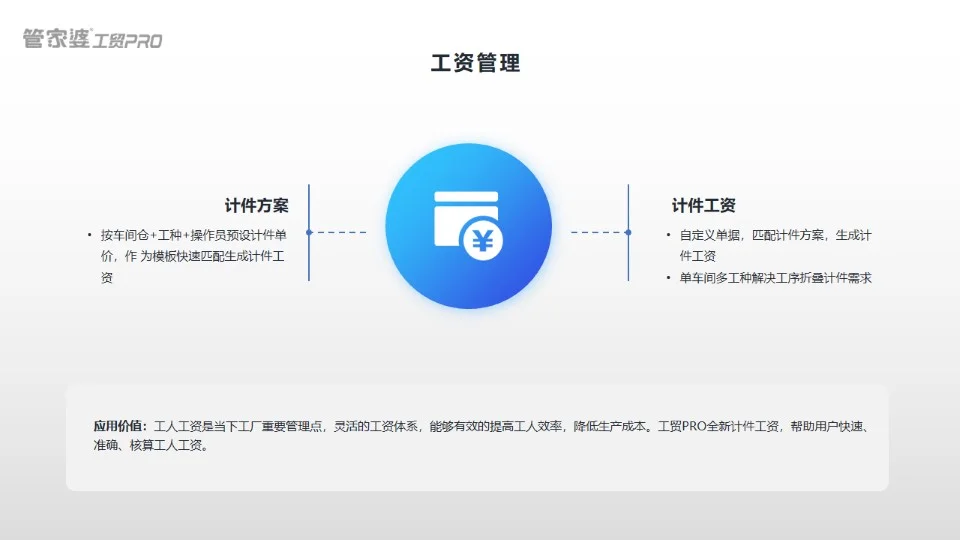Click the wallet yen icon in blue circle

click(x=468, y=226)
